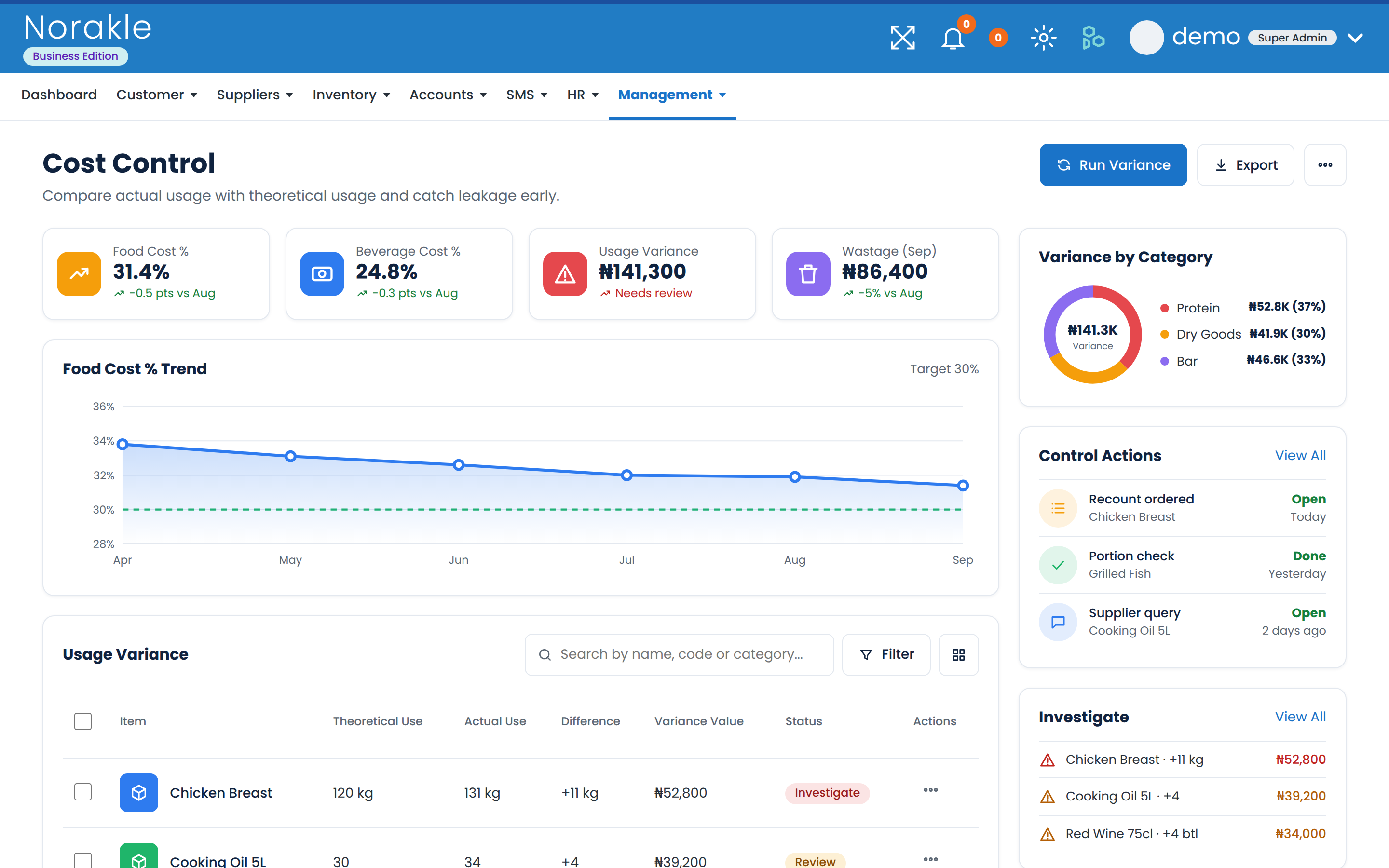Viewport: 1389px width, 868px height.
Task: Expand the Inventory dropdown menu
Action: tap(351, 95)
